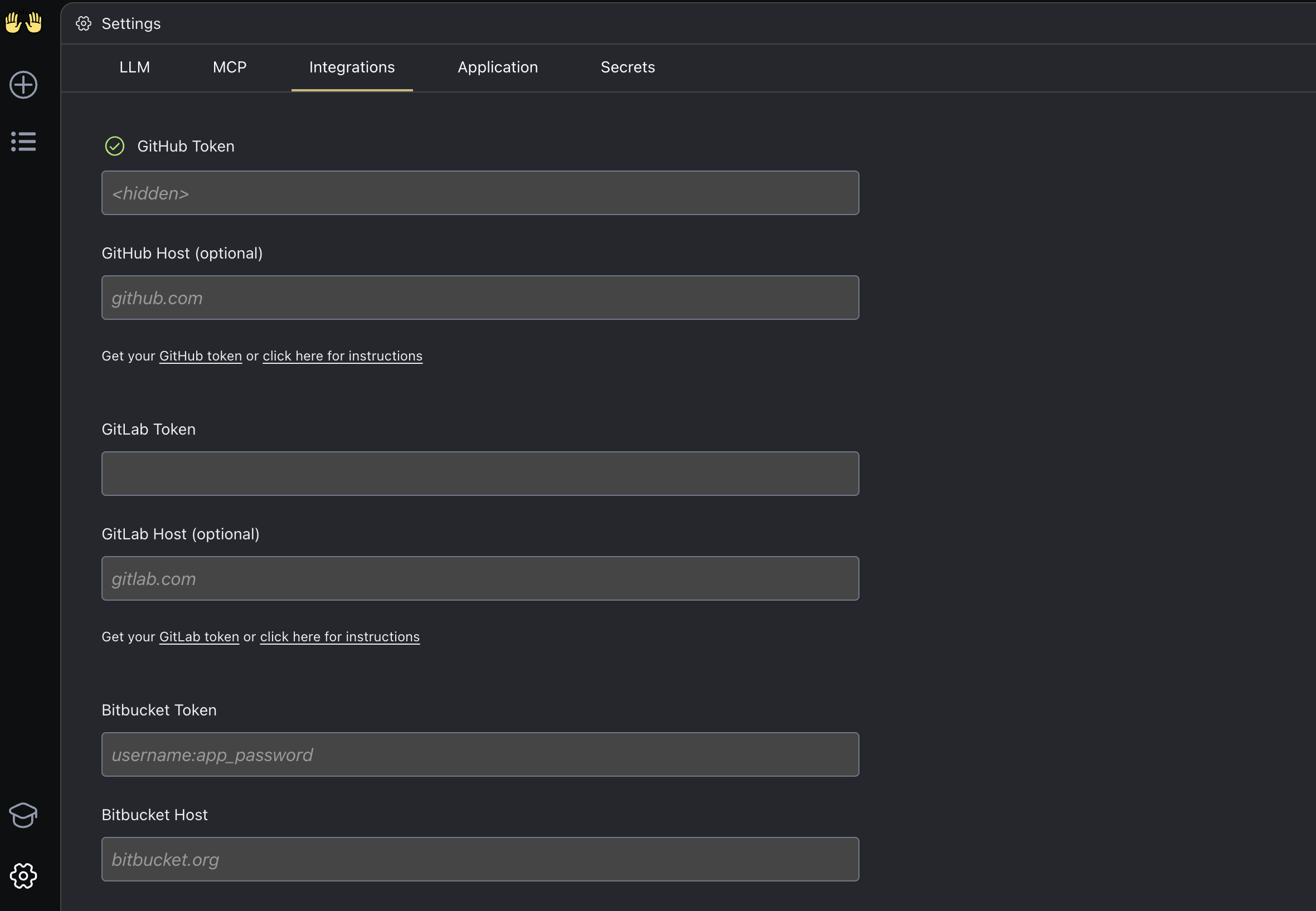Click the GitHub Host input field

coord(479,298)
